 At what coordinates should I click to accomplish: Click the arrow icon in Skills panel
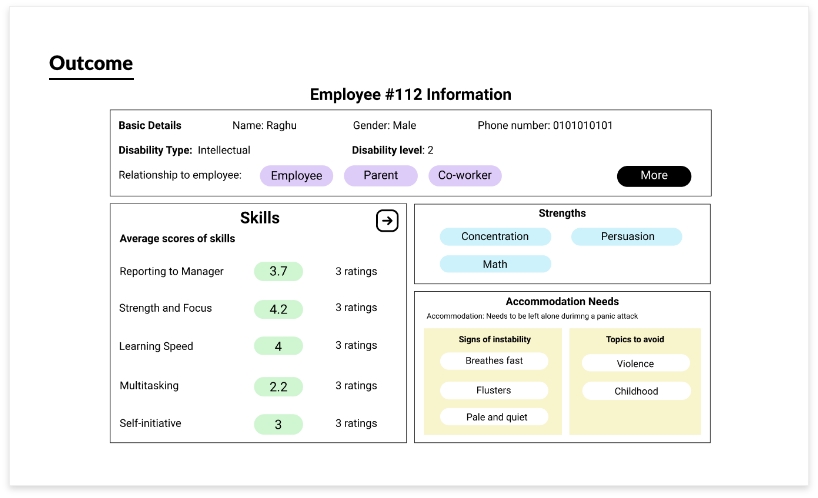(387, 221)
